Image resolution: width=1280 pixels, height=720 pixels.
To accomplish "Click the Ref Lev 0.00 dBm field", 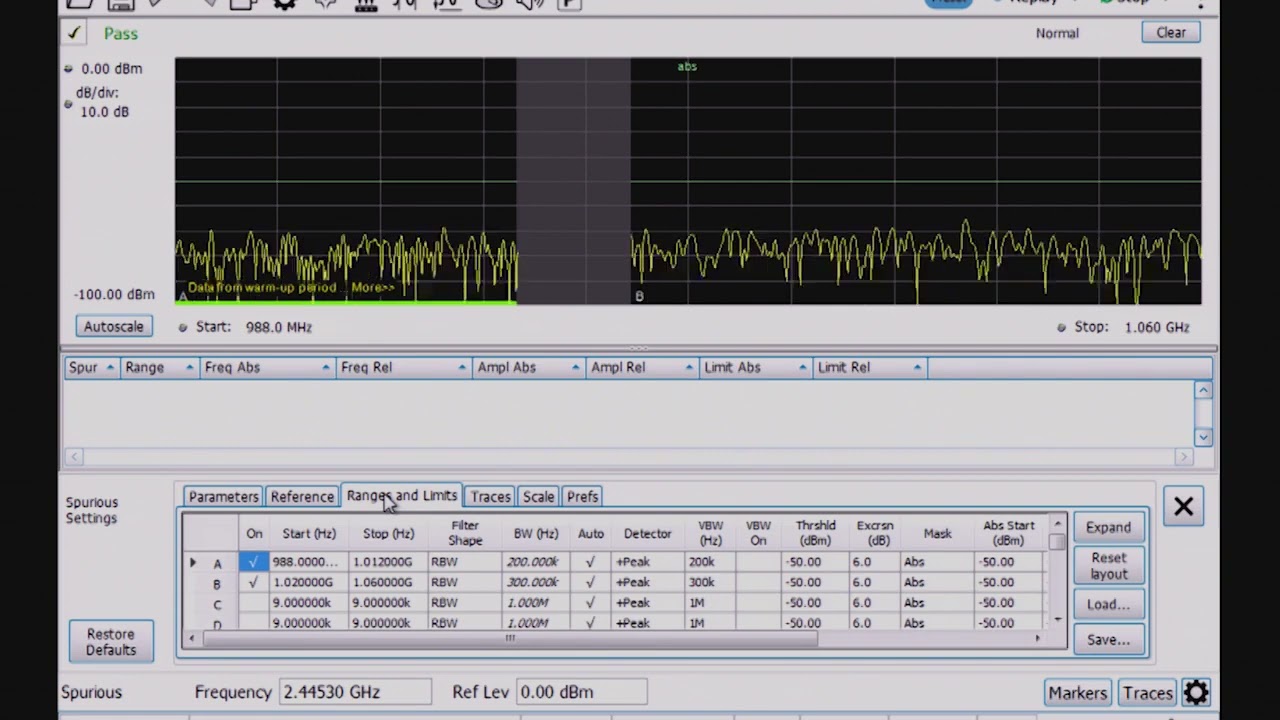I will tap(581, 692).
